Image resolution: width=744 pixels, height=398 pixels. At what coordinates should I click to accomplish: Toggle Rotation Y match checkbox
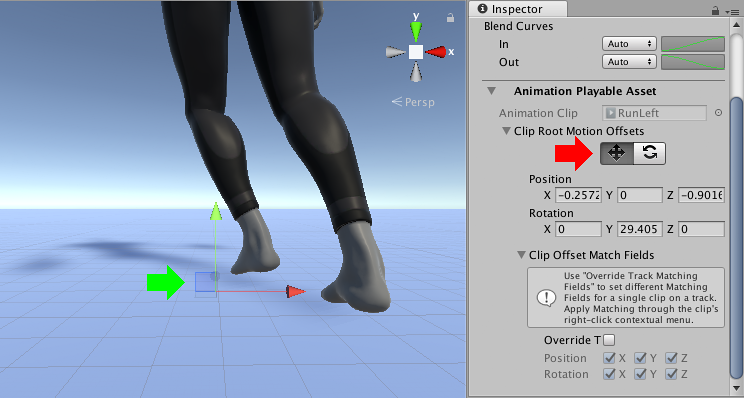click(640, 374)
